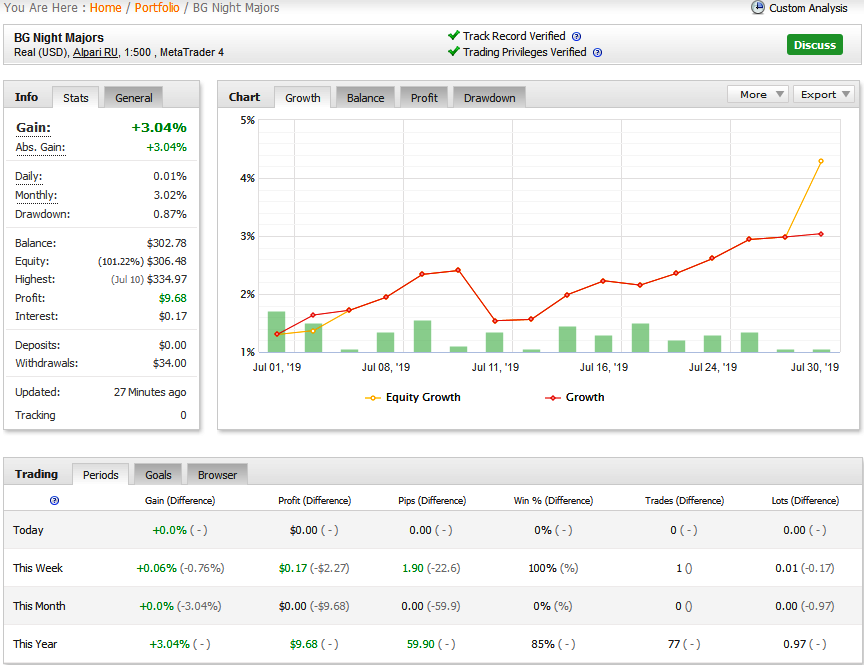Click the Abs. Gain label
864x665 pixels.
click(40, 147)
